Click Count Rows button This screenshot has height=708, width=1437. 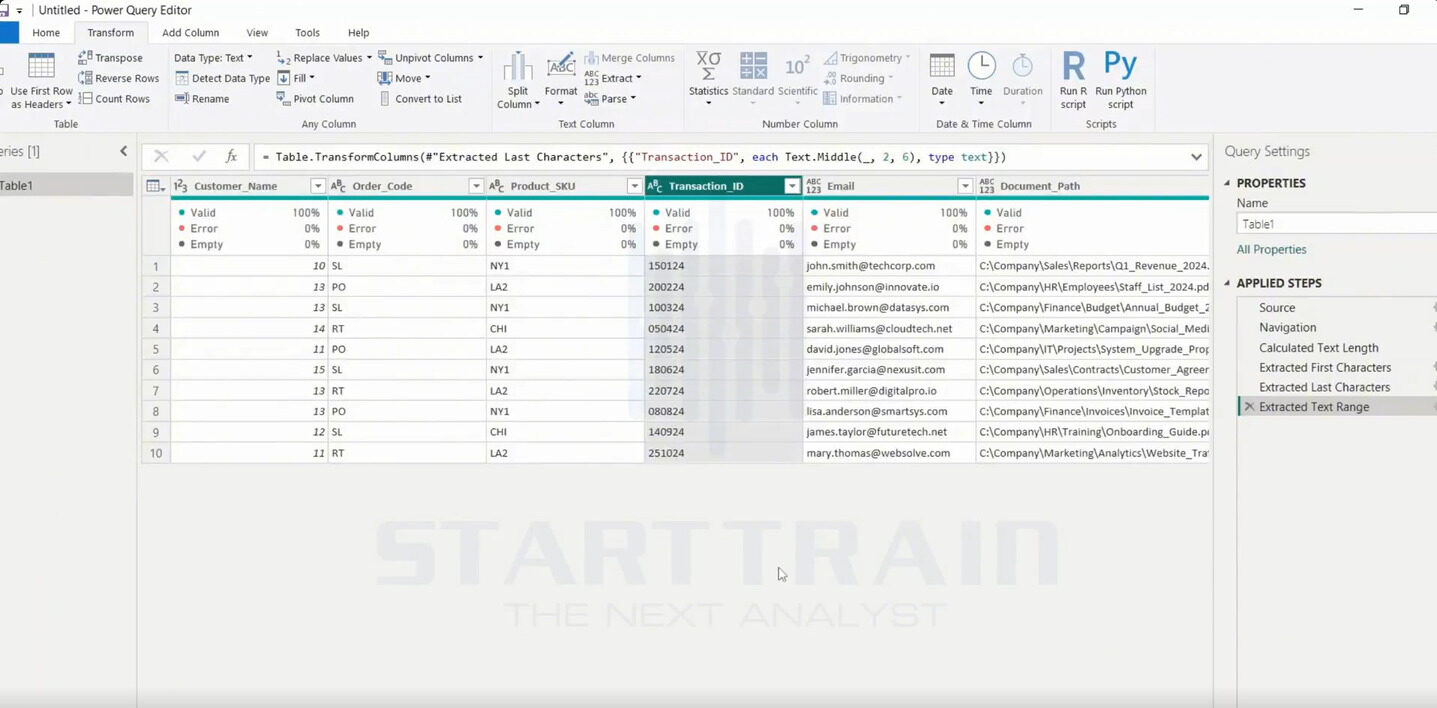(114, 99)
